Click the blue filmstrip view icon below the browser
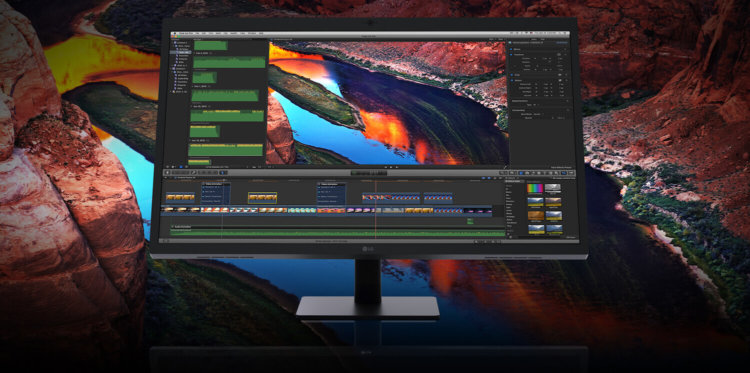 (x=181, y=167)
